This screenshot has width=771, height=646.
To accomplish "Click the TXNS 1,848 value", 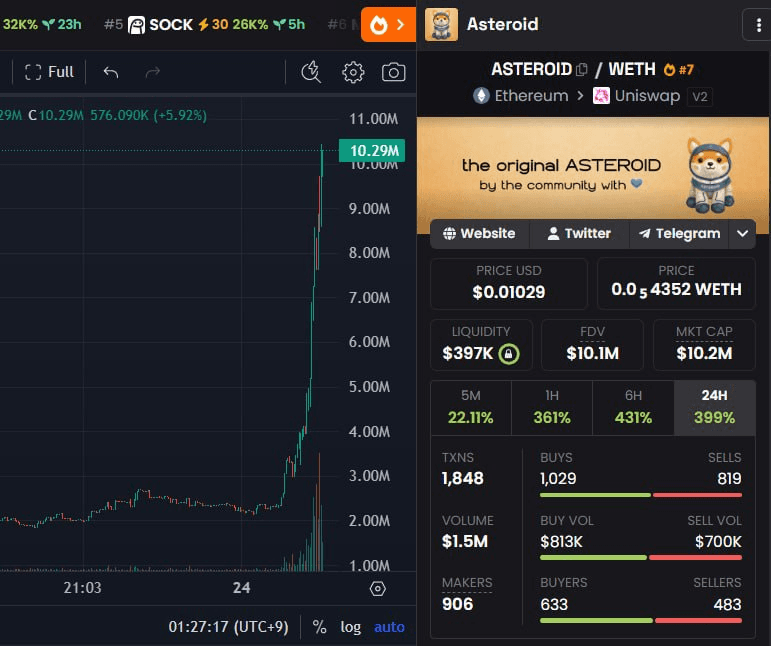I will [462, 478].
